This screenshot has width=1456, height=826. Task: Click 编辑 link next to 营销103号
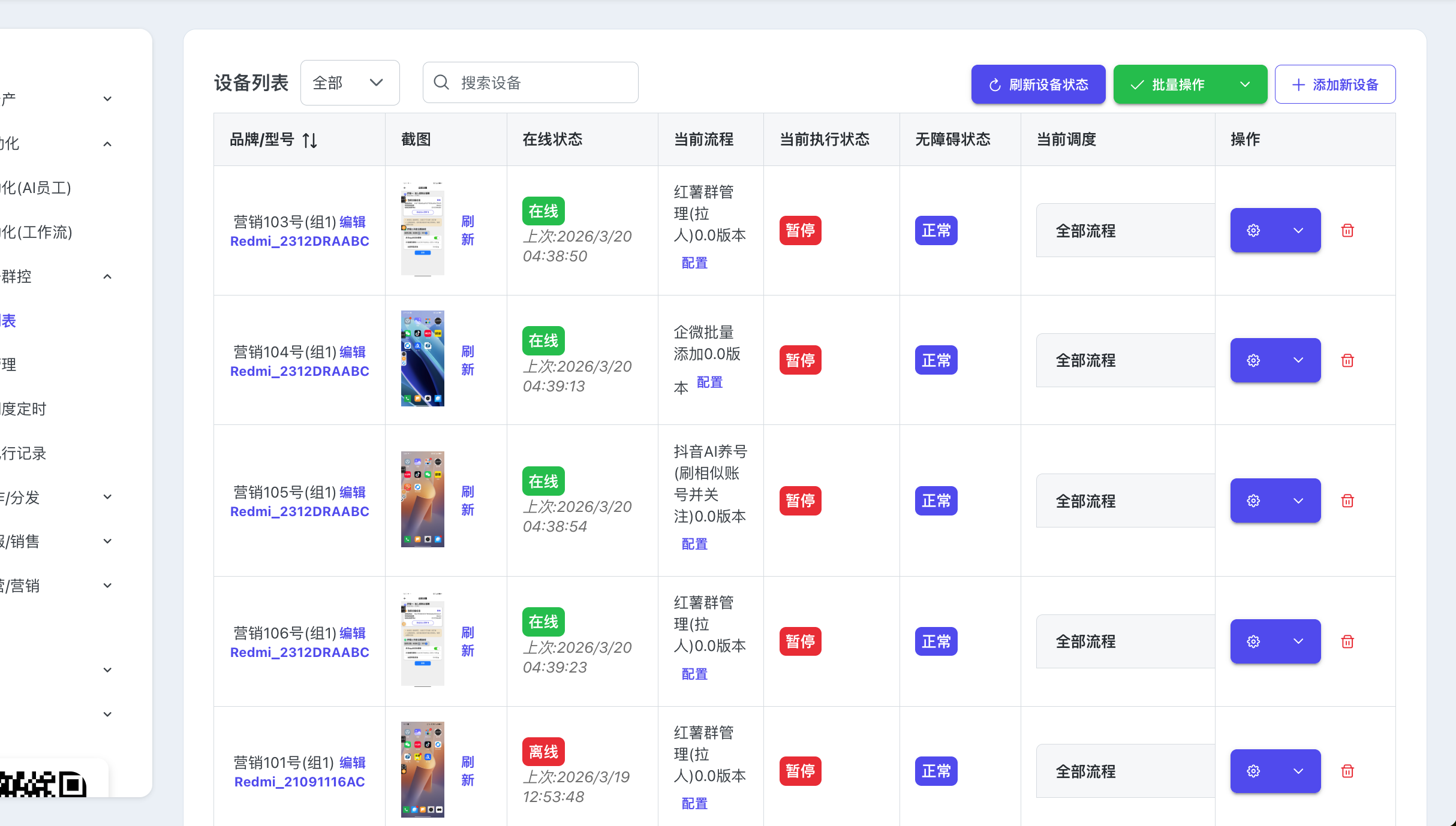point(353,222)
